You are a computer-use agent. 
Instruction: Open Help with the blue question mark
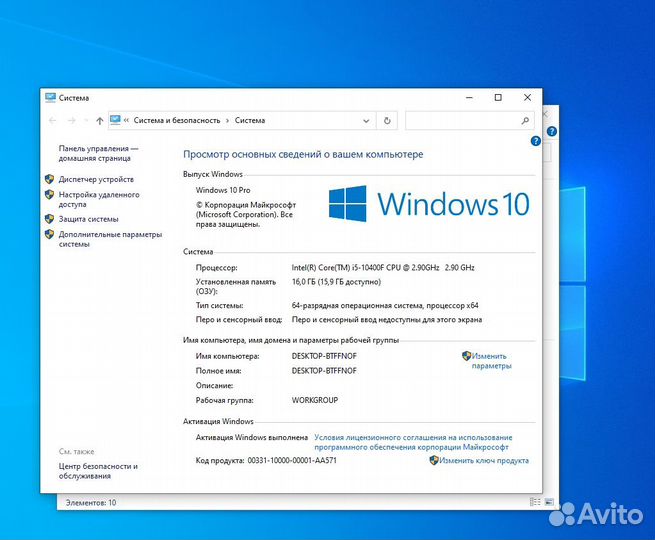[x=535, y=141]
